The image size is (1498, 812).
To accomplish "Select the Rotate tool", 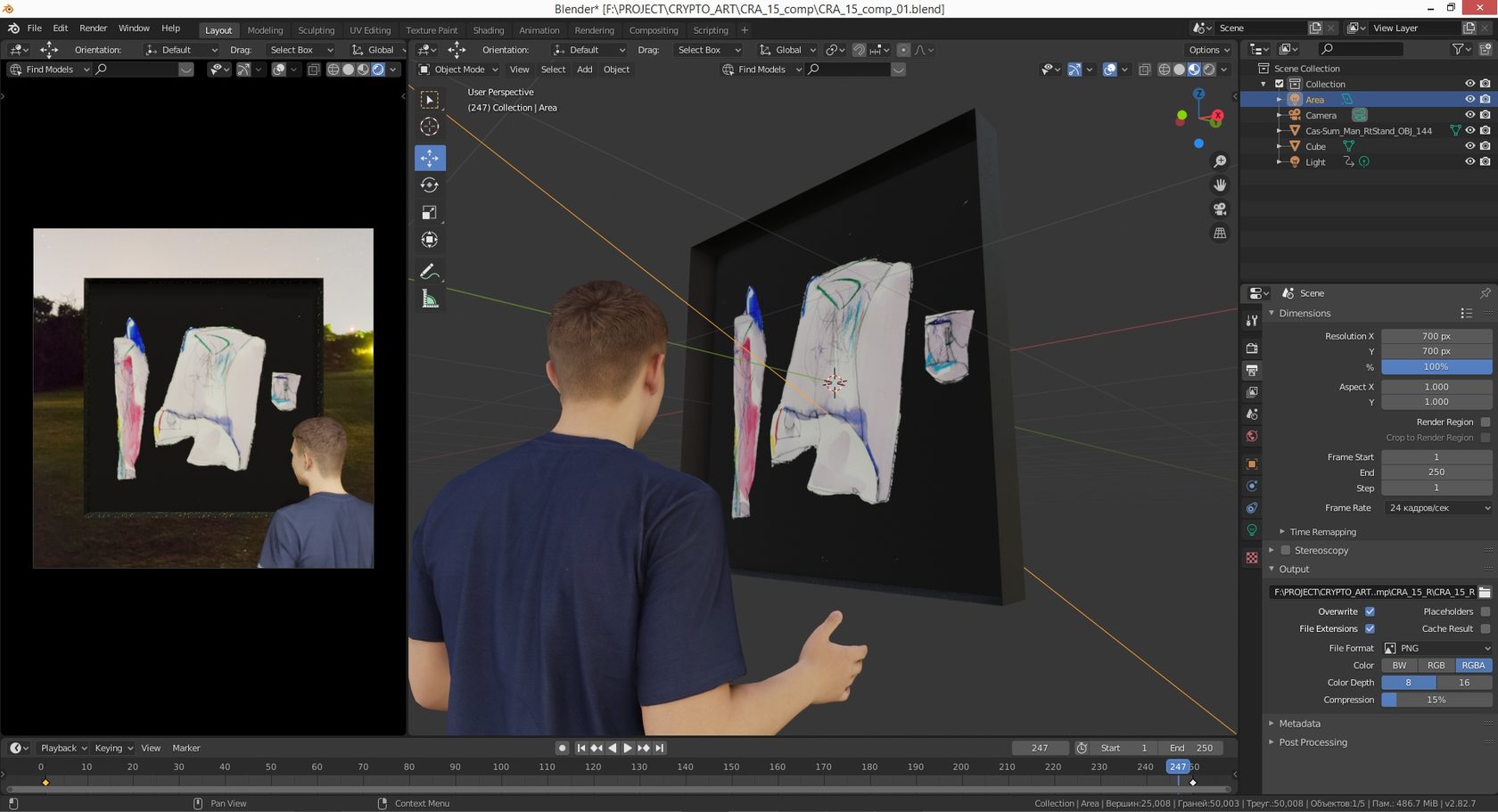I will pyautogui.click(x=430, y=185).
